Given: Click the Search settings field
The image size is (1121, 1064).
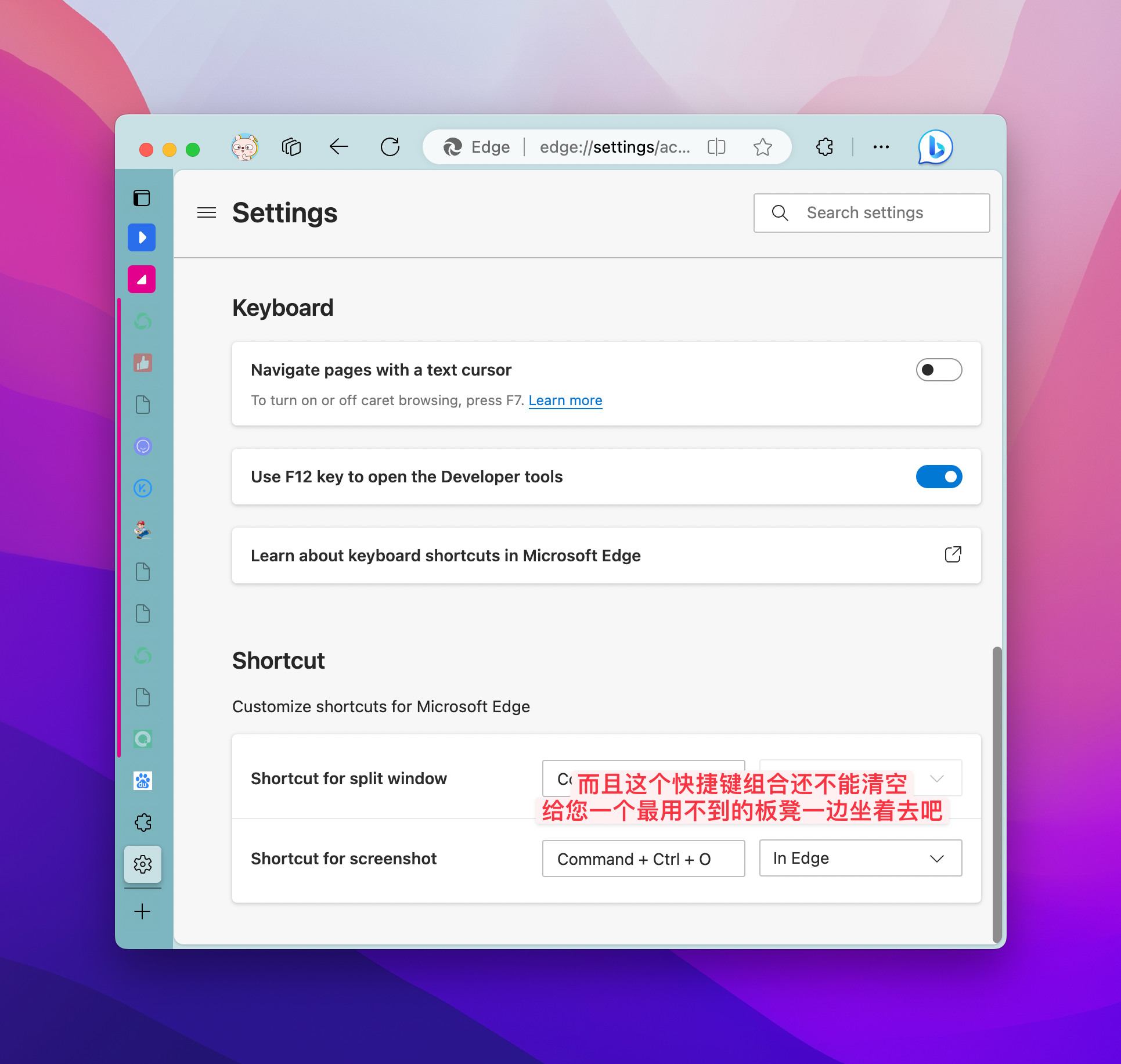Looking at the screenshot, I should (x=872, y=213).
